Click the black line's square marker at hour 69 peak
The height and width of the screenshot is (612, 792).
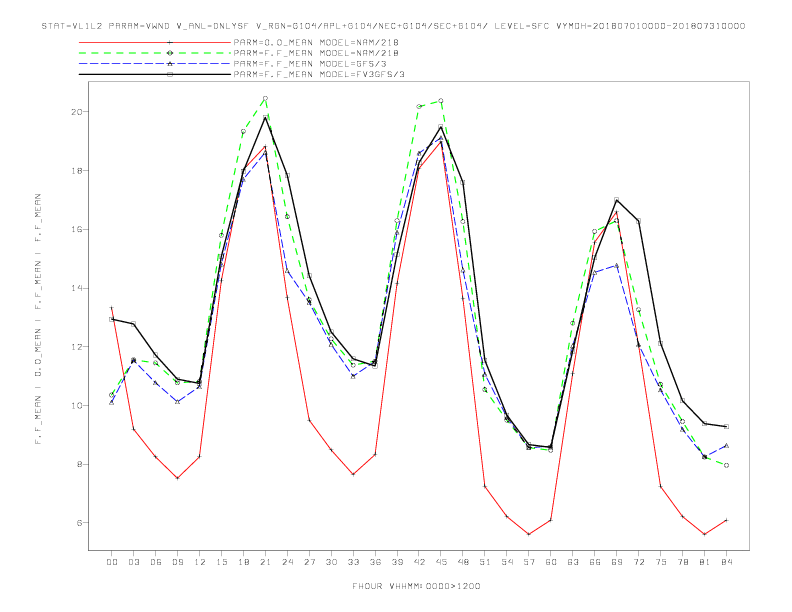(617, 199)
